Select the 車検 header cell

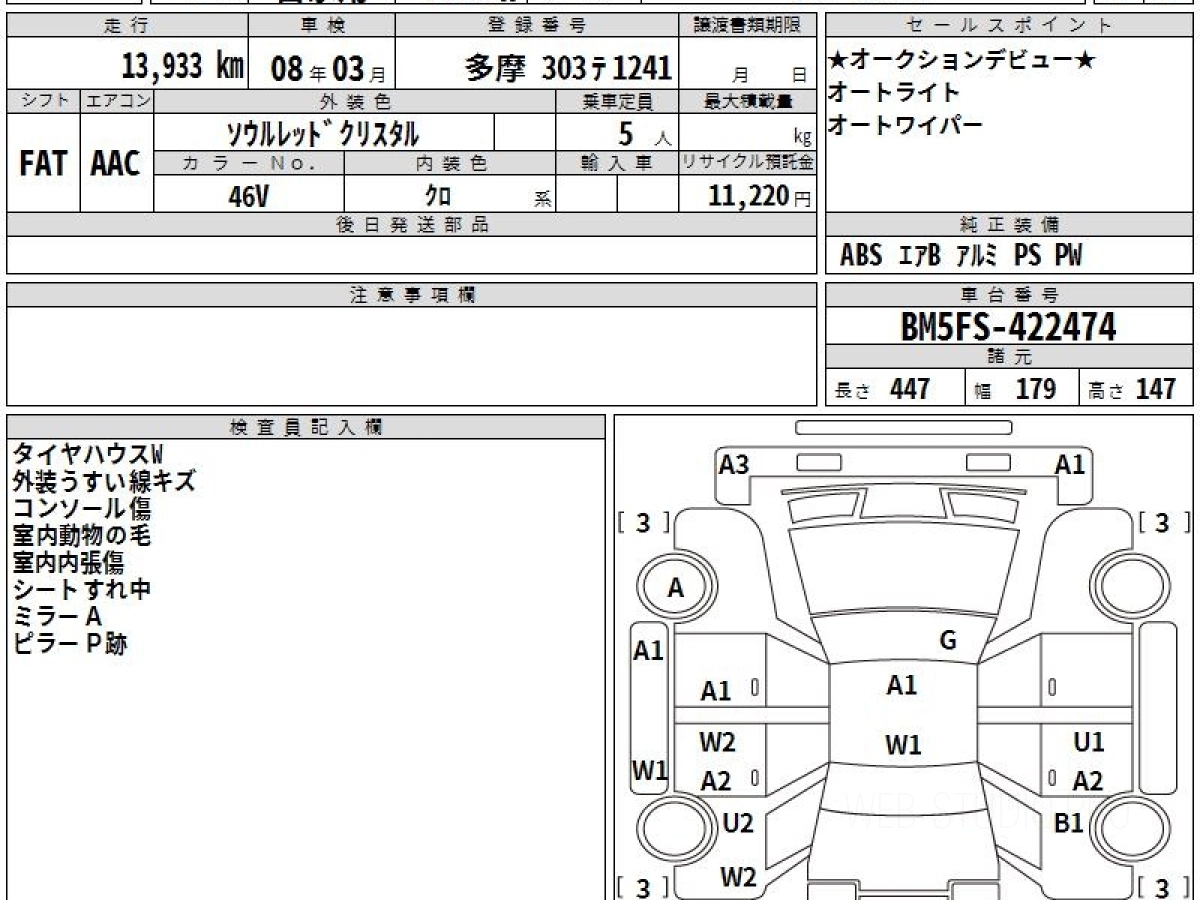click(x=322, y=26)
